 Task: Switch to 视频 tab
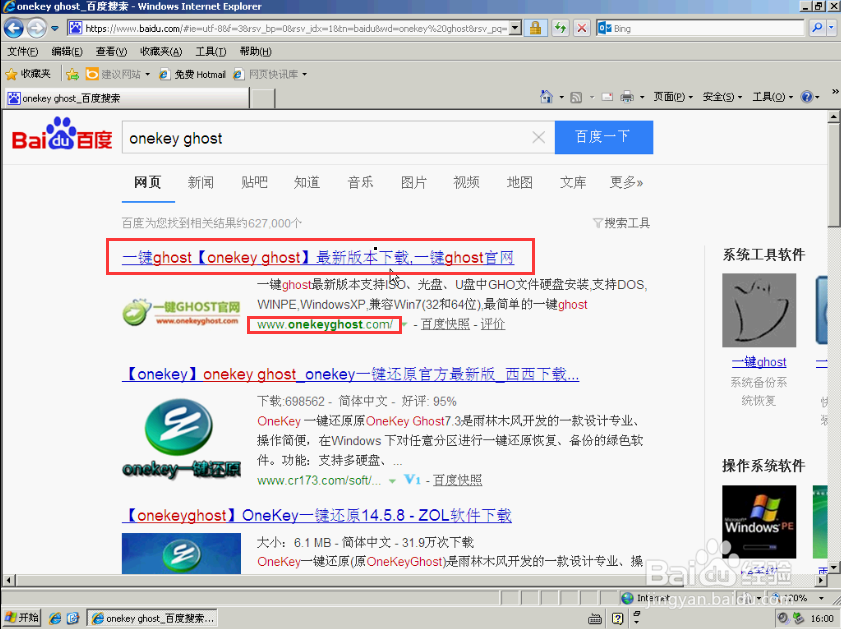click(x=467, y=182)
